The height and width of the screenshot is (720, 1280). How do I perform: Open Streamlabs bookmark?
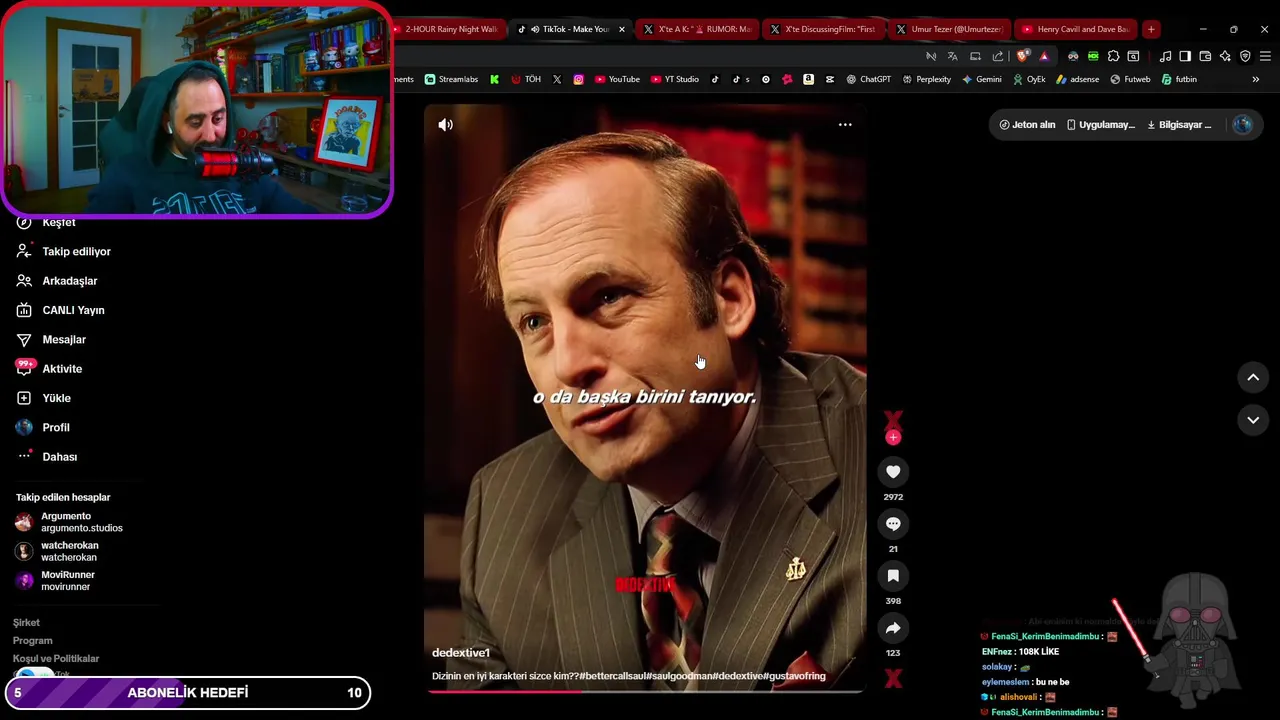(452, 79)
